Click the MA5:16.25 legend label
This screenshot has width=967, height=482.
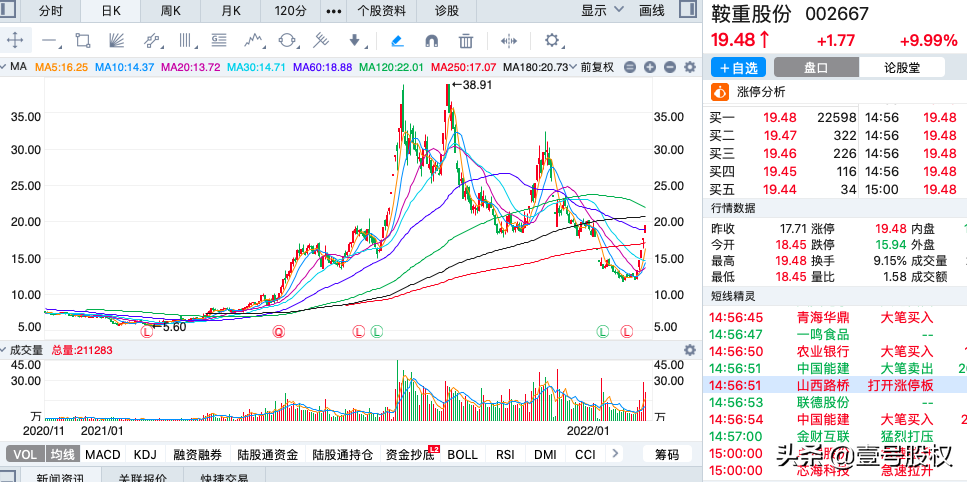coord(61,67)
